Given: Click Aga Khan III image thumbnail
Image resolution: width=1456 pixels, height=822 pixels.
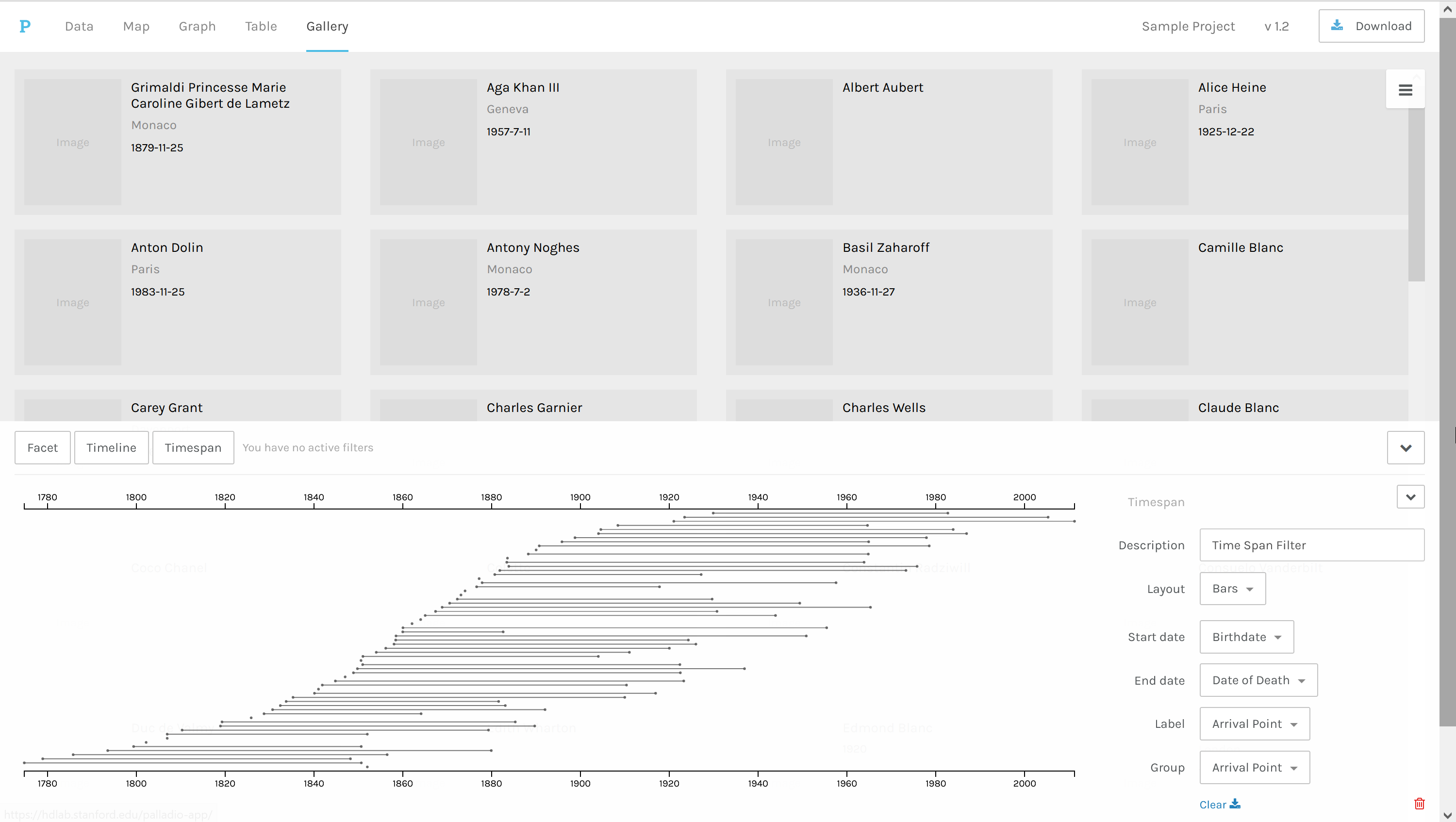Looking at the screenshot, I should [x=429, y=142].
